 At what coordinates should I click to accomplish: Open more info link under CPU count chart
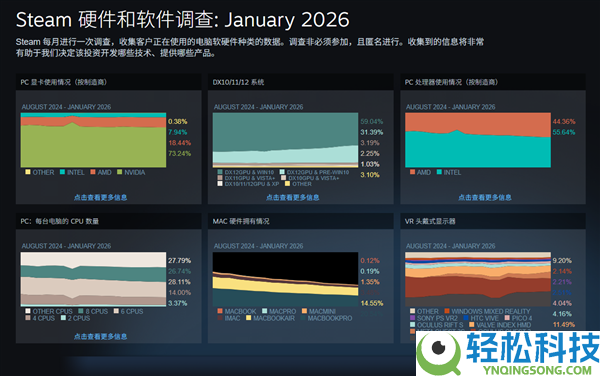(x=100, y=337)
